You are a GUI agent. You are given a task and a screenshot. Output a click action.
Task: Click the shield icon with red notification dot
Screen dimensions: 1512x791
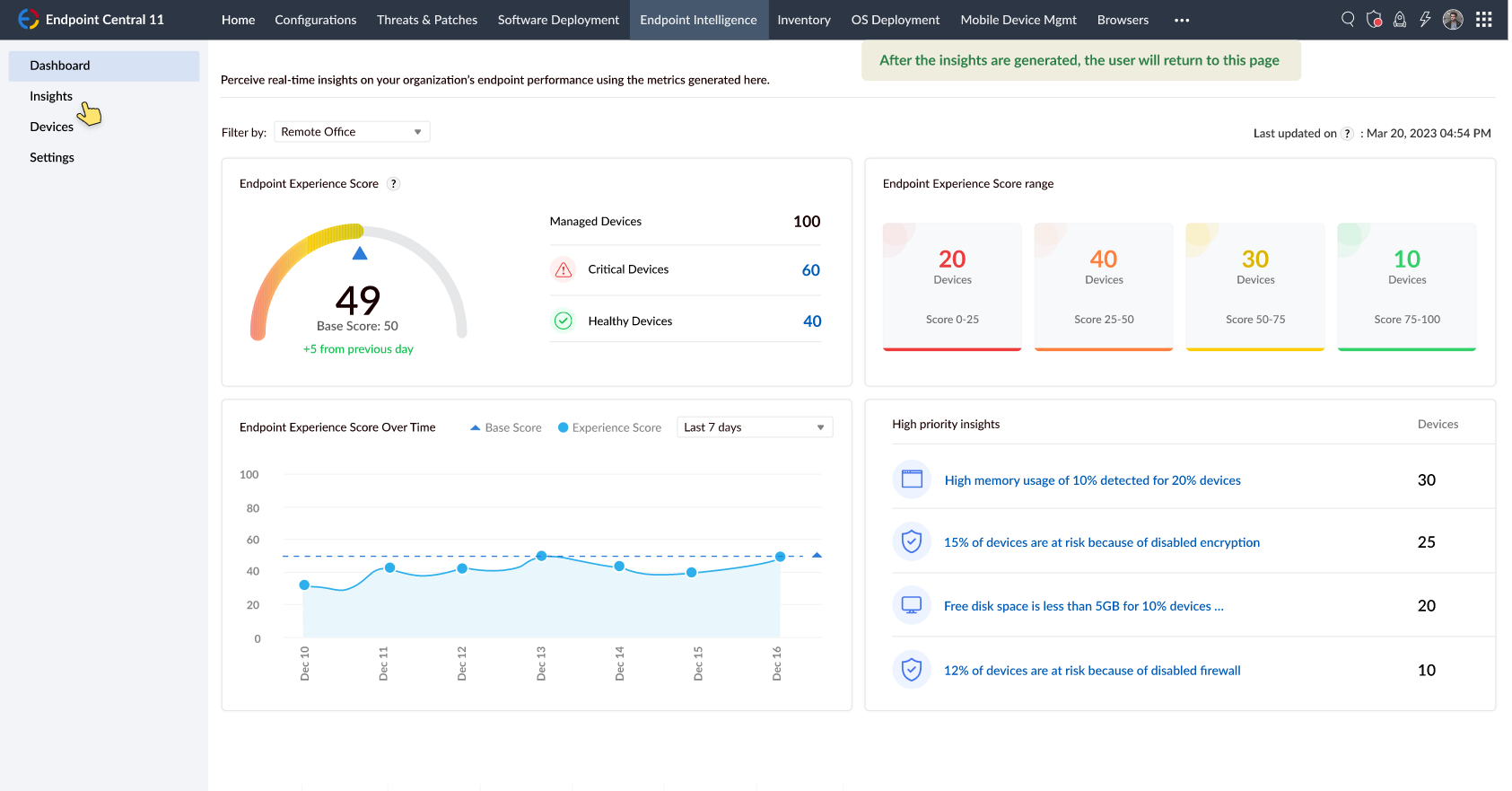point(1374,19)
